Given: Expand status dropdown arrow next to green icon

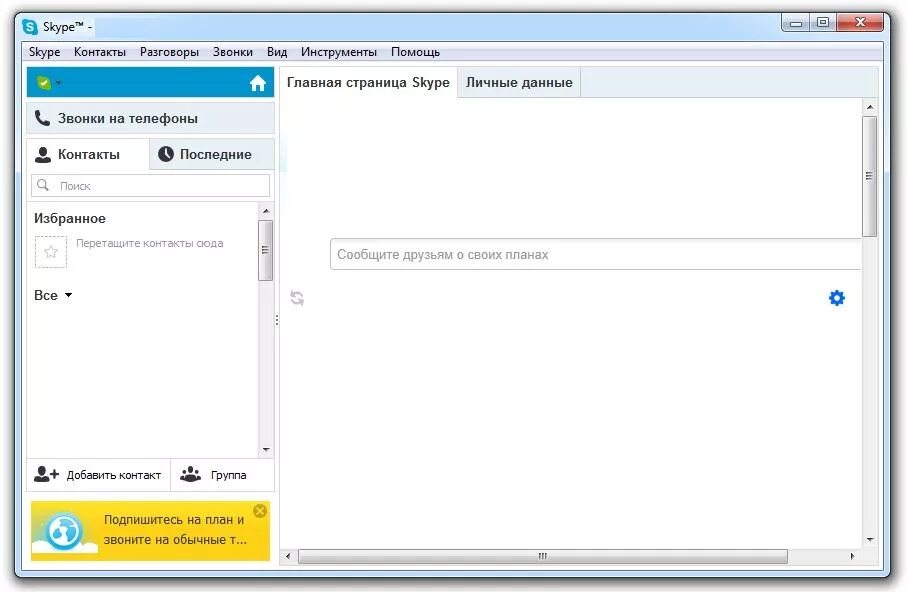Looking at the screenshot, I should (58, 83).
